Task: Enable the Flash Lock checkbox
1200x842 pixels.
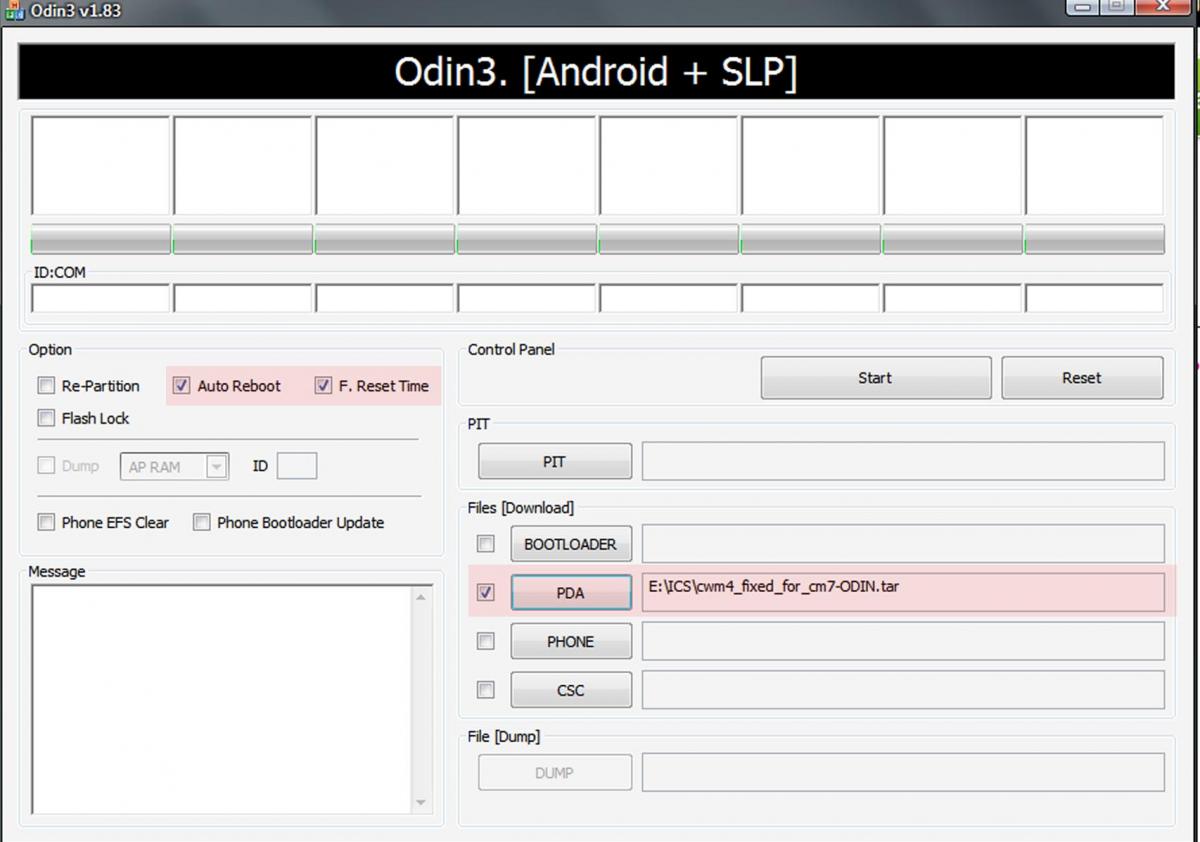Action: (46, 418)
